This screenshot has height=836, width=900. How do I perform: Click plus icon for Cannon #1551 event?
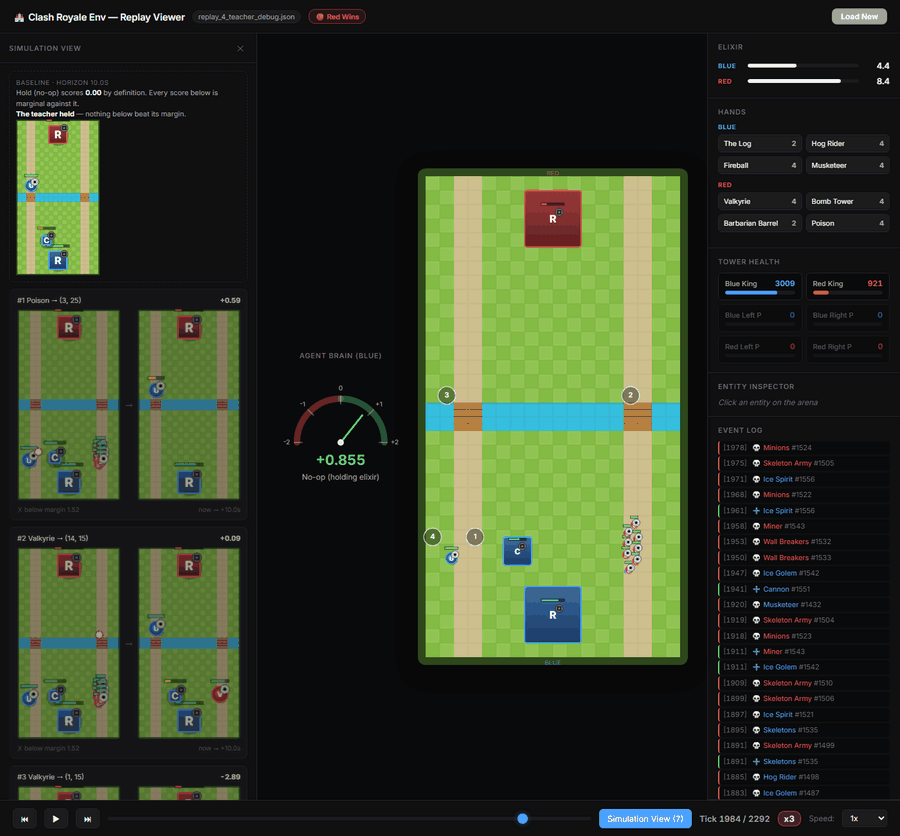(757, 590)
